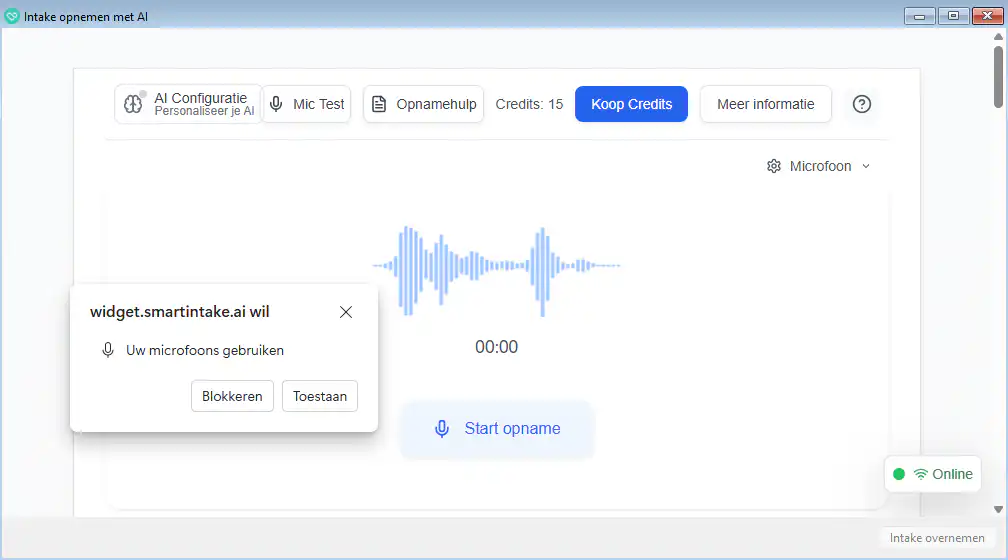Screen dimensions: 1008x560
Task: Click the microphone icon in Start opname
Action: click(x=442, y=429)
